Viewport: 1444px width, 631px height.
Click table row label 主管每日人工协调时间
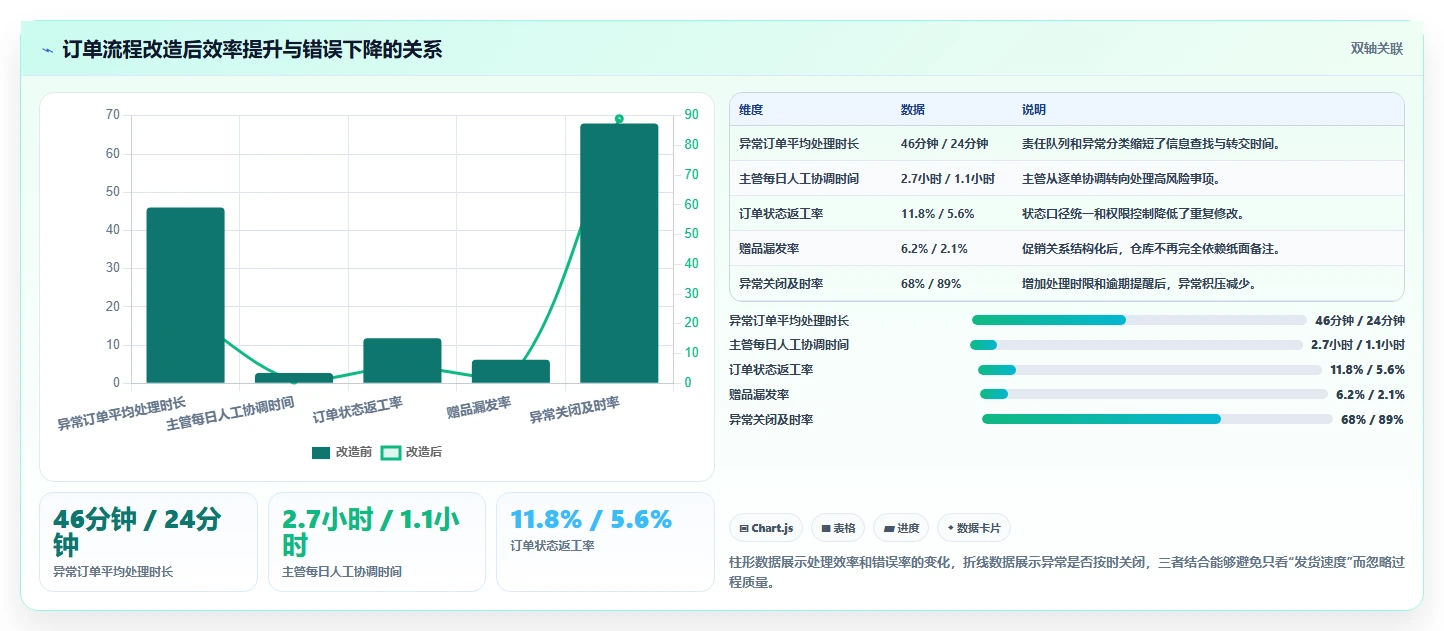click(x=799, y=179)
